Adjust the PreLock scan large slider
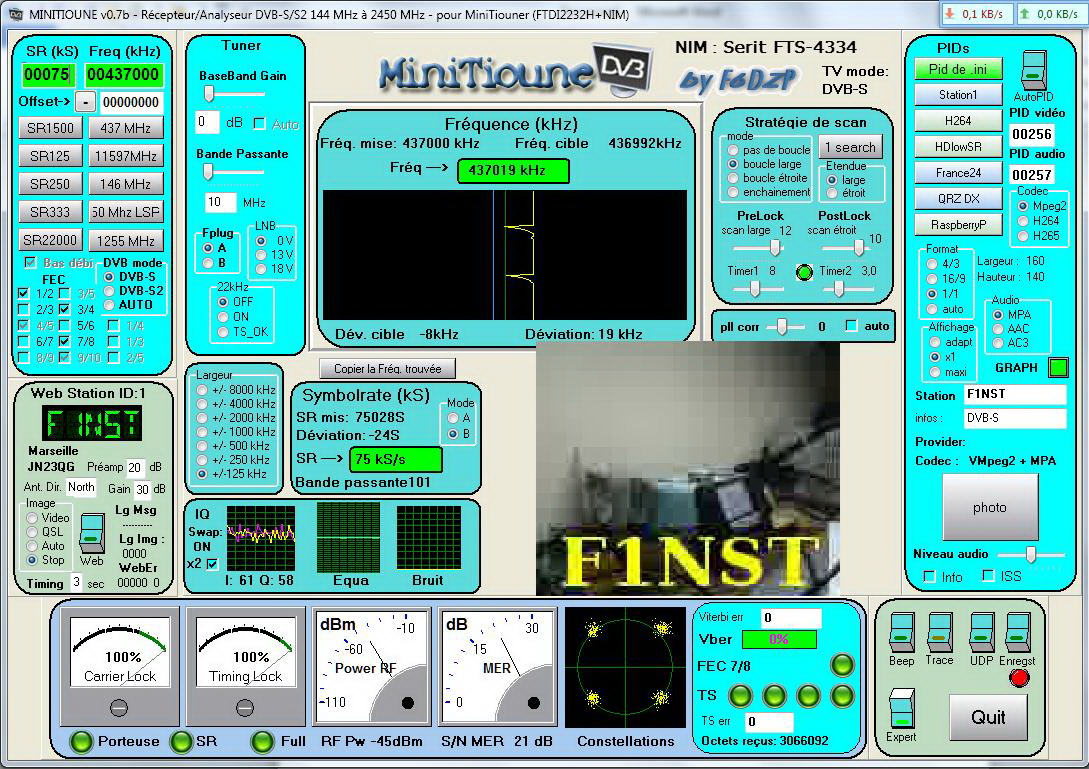The height and width of the screenshot is (769, 1089). 774,247
